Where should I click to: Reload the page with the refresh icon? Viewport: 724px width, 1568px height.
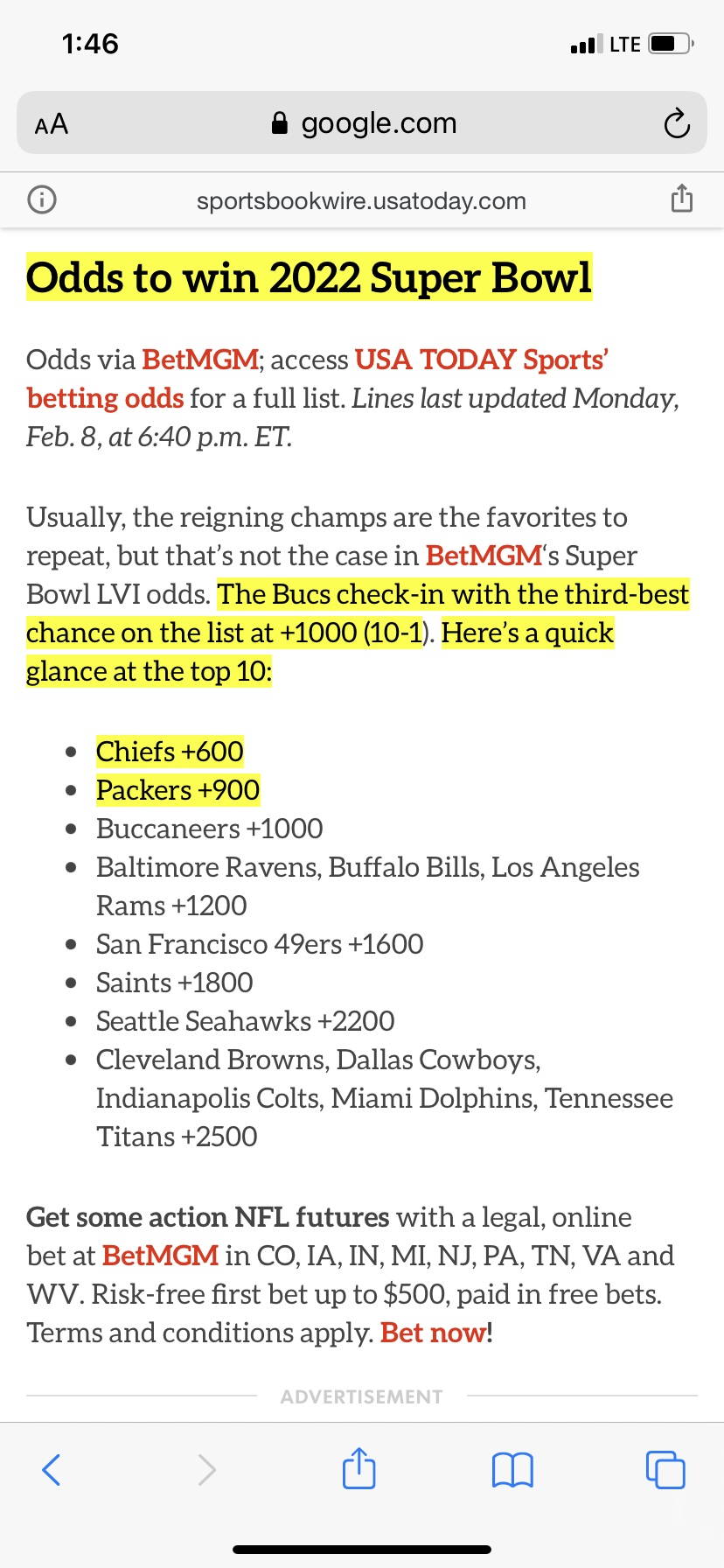pyautogui.click(x=676, y=124)
